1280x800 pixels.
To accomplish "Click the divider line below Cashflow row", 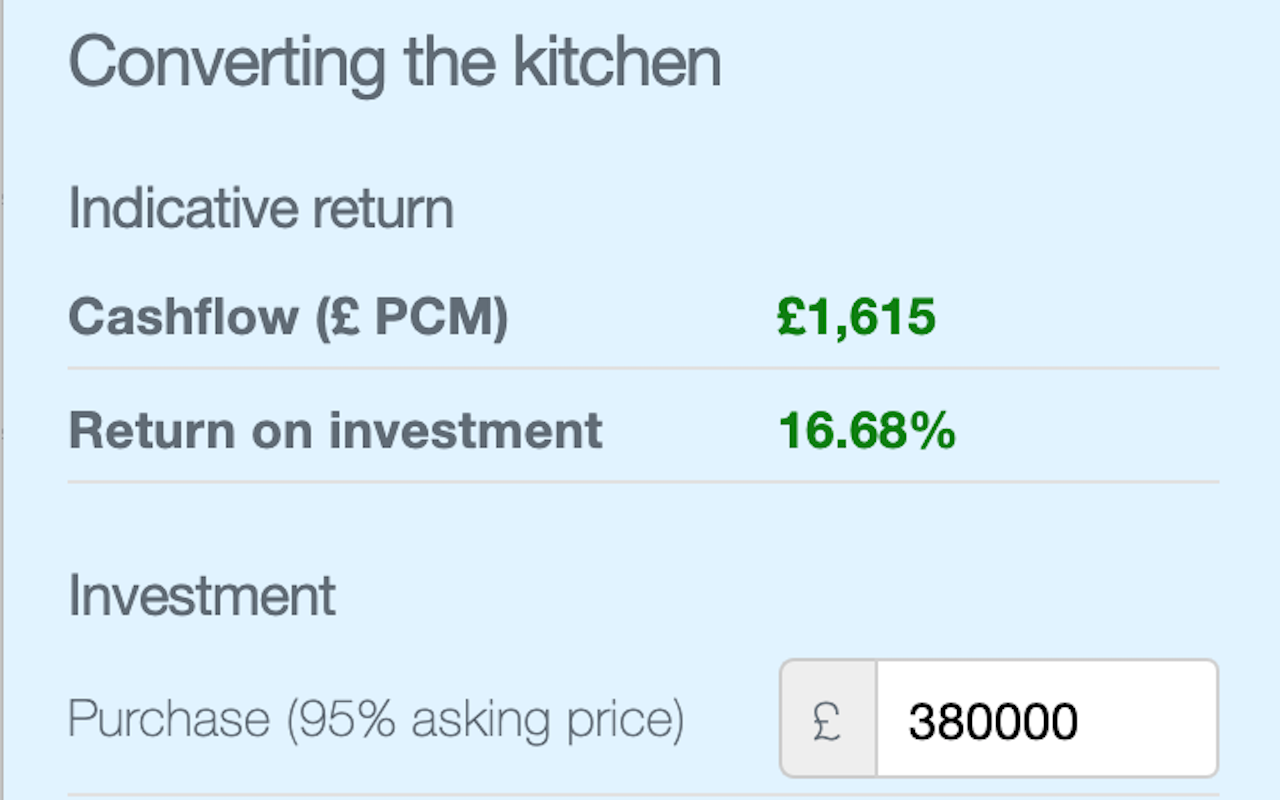I will tap(643, 368).
